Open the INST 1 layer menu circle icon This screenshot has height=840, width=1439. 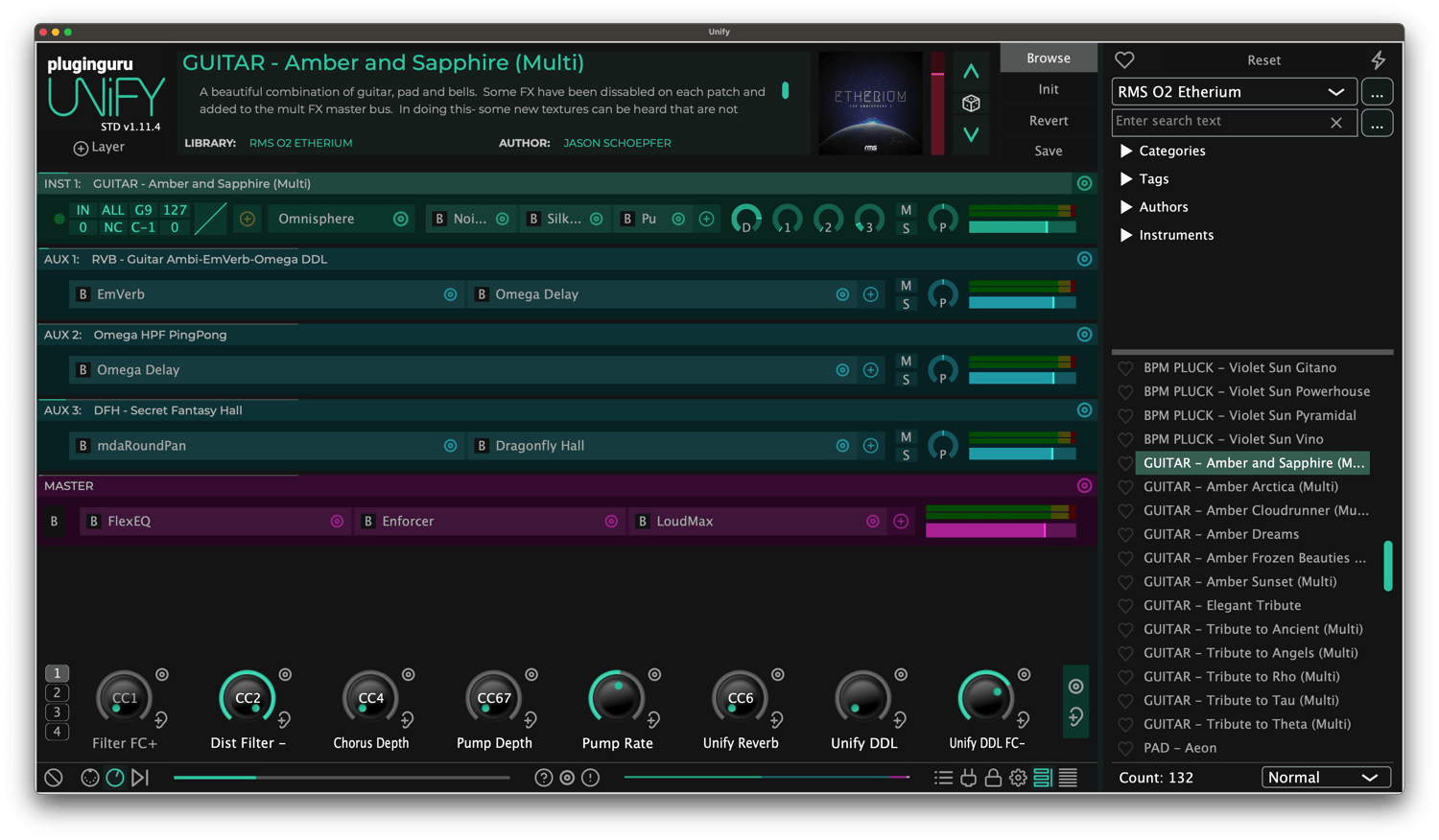[1084, 183]
